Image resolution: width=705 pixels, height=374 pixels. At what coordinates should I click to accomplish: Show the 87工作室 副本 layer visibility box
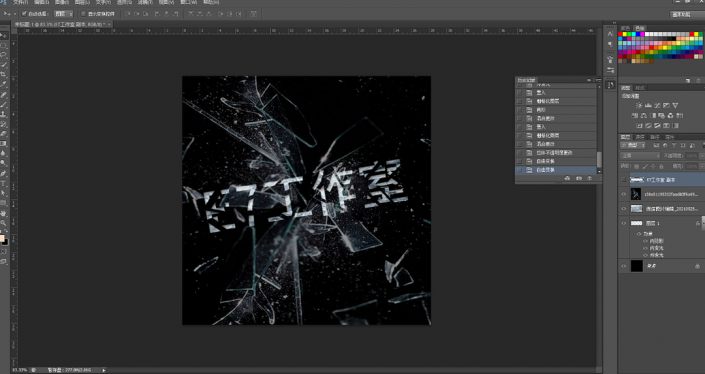pyautogui.click(x=624, y=180)
